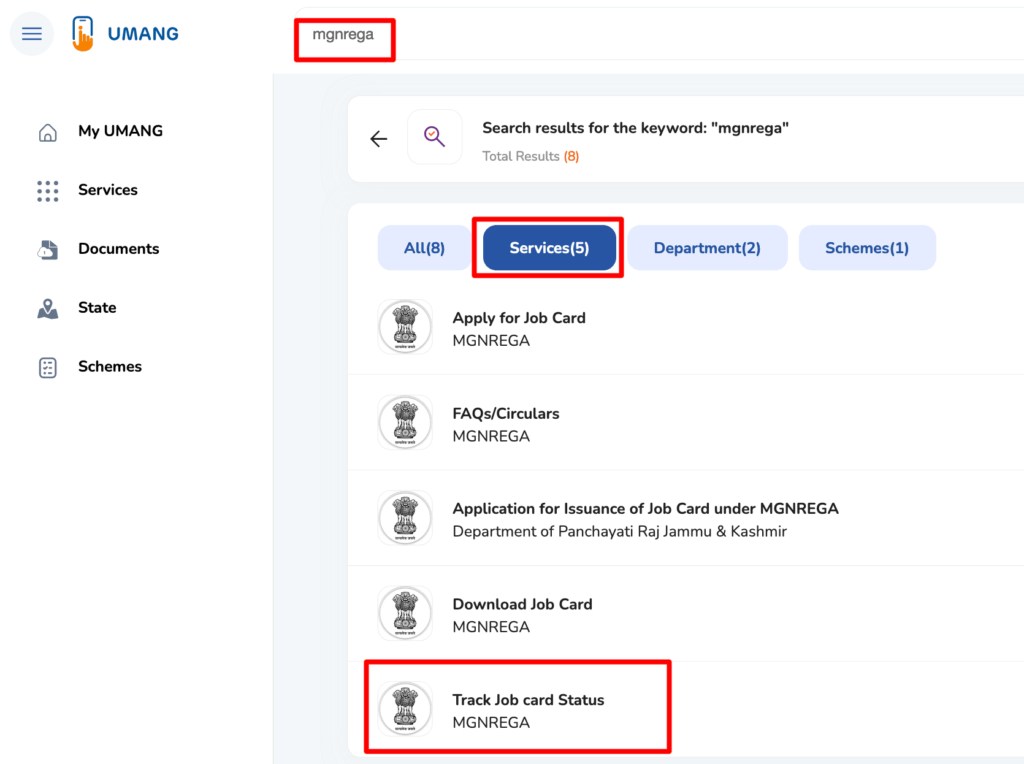Open the hamburger menu icon

click(x=32, y=34)
